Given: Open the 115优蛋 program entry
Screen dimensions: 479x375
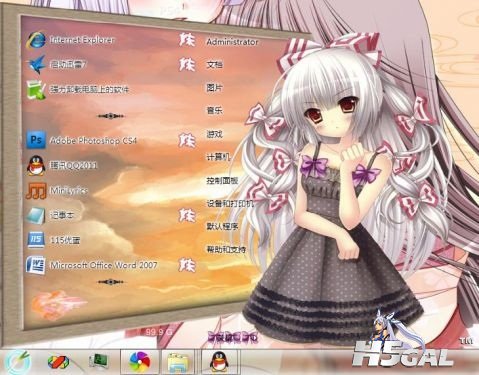Looking at the screenshot, I should pyautogui.click(x=53, y=240).
